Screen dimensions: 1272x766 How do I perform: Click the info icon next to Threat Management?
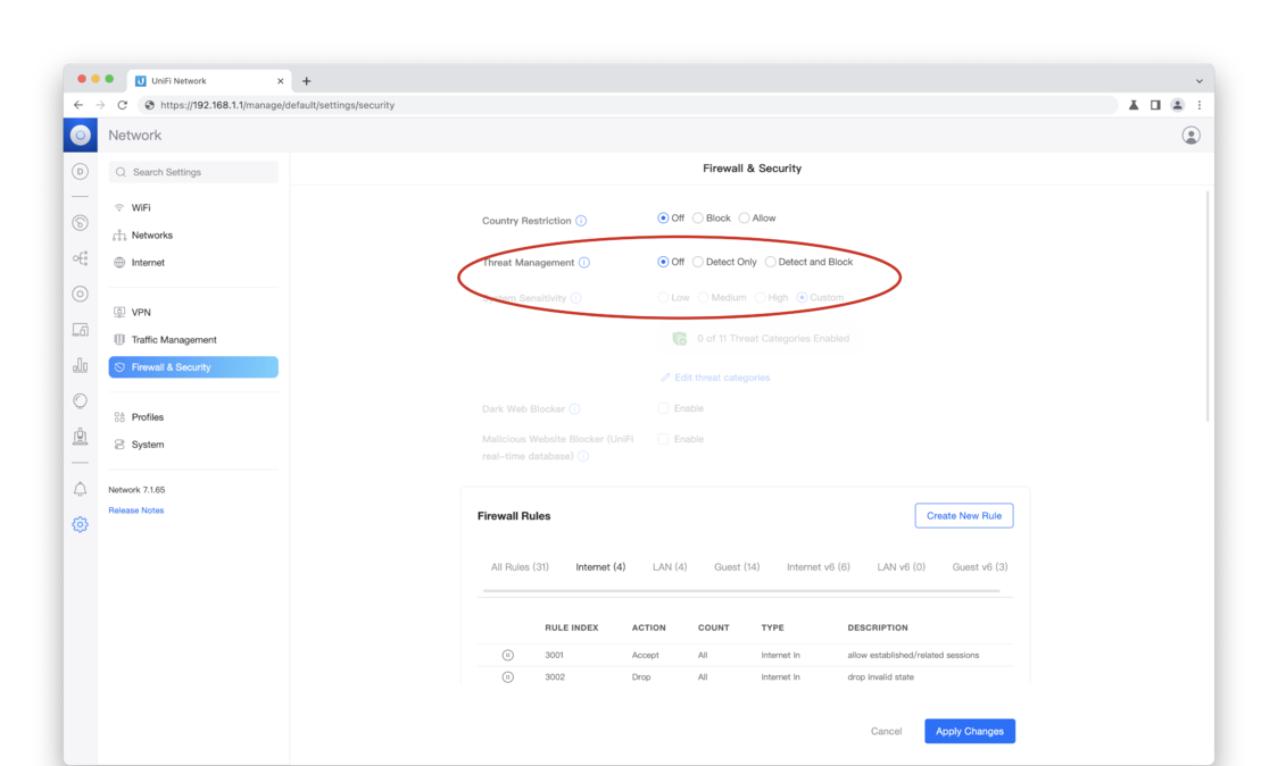584,263
